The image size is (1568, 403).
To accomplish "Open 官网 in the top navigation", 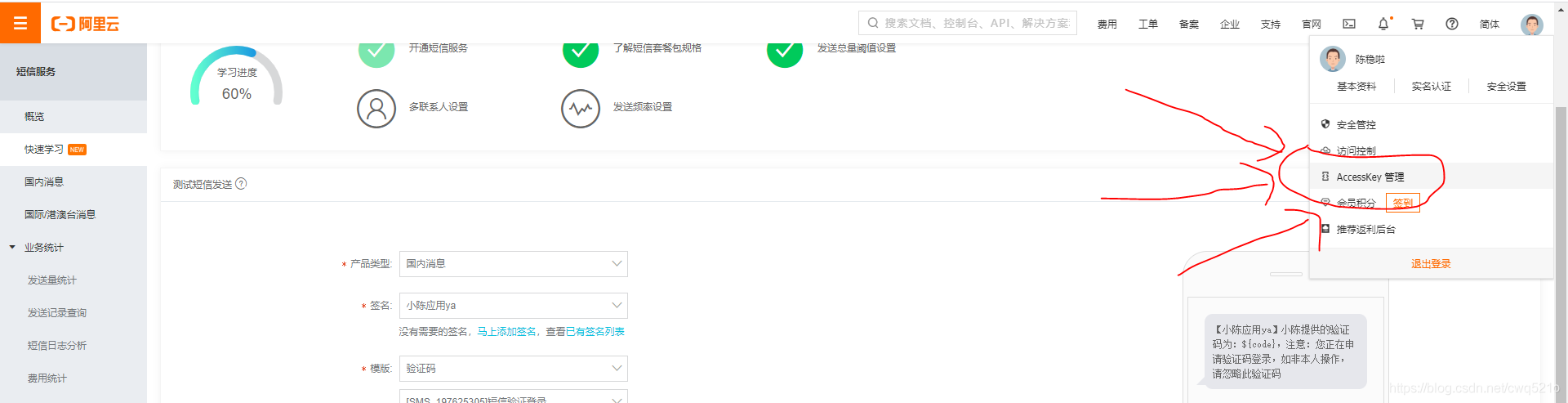I will pos(1312,25).
